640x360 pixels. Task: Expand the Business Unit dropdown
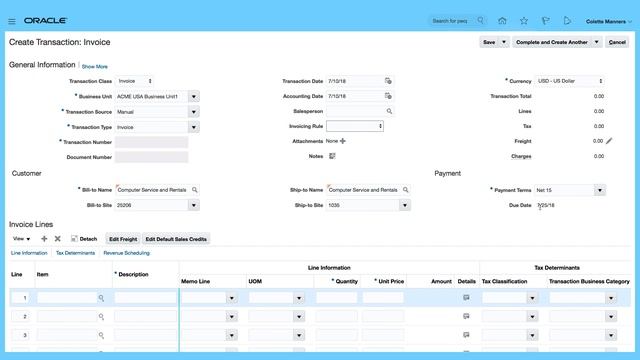click(194, 97)
